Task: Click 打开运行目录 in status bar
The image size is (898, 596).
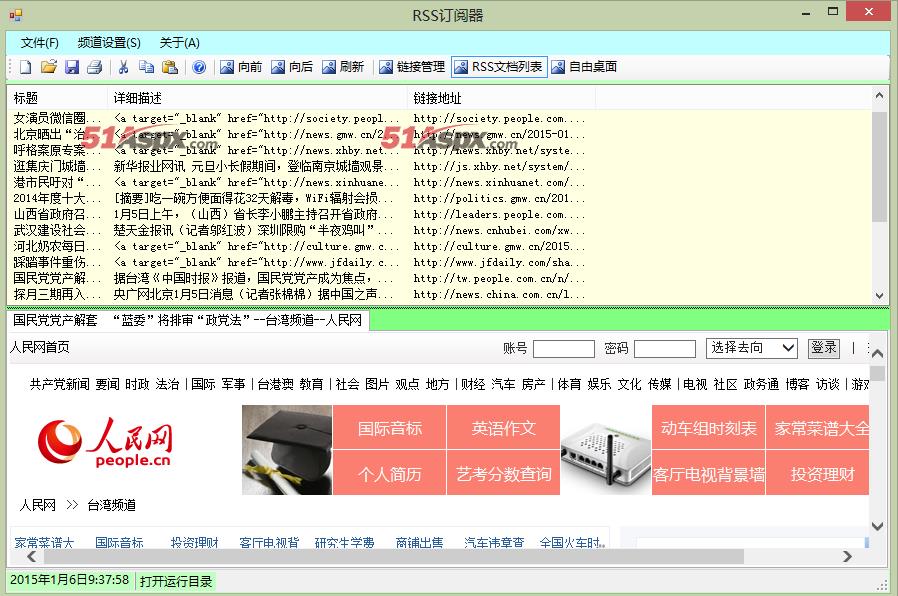Action: click(176, 581)
